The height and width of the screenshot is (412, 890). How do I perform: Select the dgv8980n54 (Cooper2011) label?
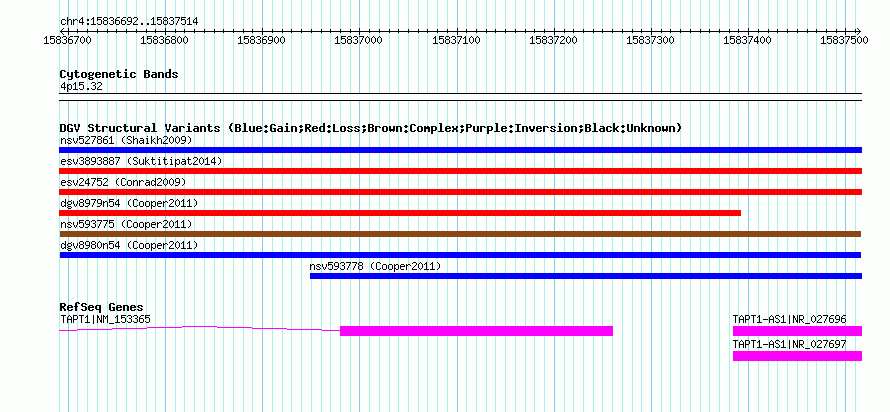[129, 245]
